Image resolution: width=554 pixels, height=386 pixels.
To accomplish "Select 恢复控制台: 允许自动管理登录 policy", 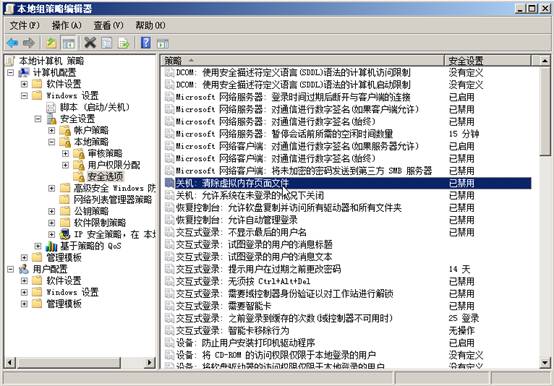I will click(x=237, y=220).
